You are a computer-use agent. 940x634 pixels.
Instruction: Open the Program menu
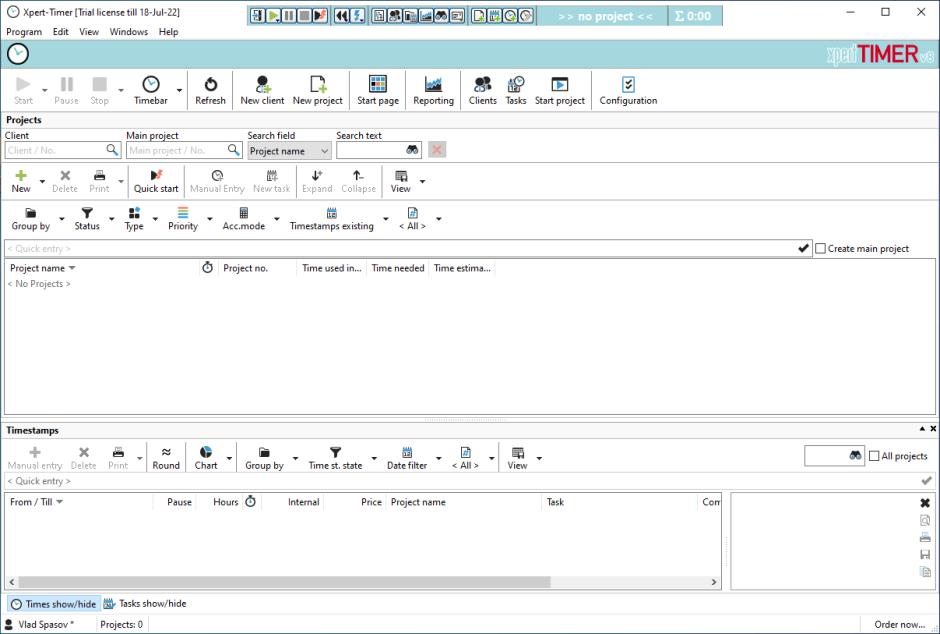[24, 32]
